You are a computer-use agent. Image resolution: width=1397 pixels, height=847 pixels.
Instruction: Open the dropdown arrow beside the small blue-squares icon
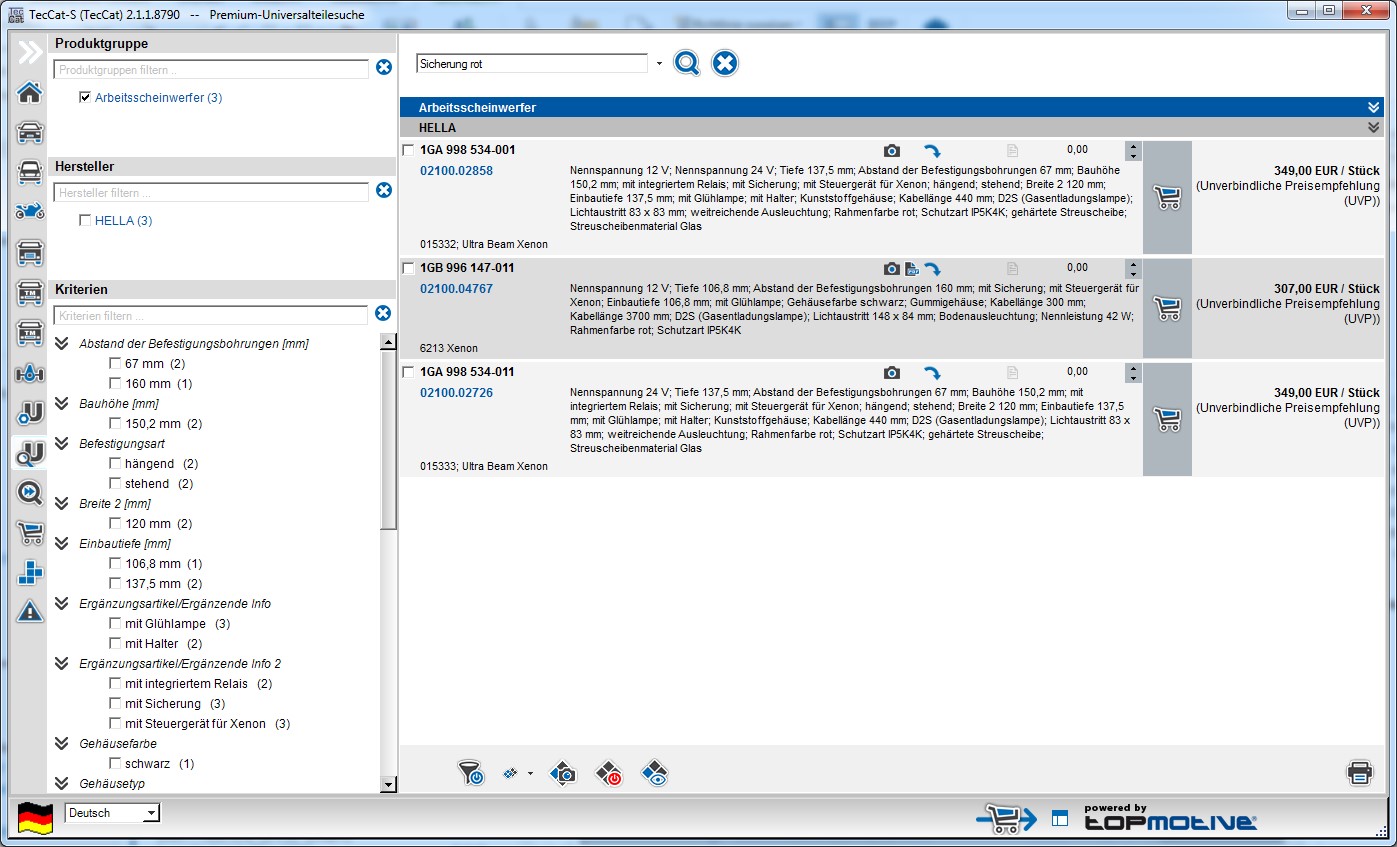click(x=529, y=773)
